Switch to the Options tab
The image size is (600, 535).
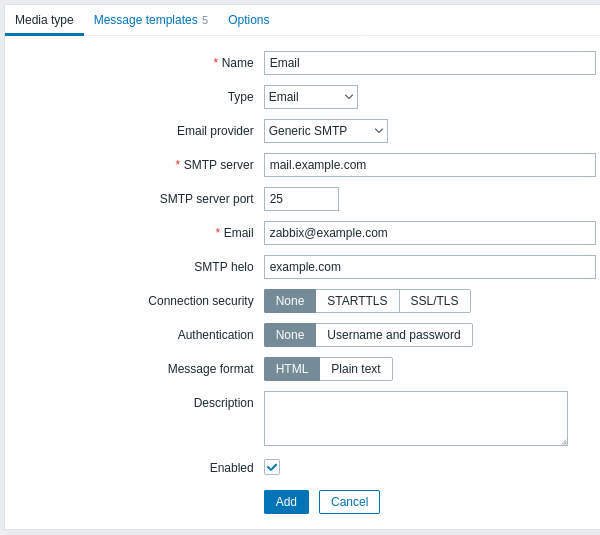point(249,20)
